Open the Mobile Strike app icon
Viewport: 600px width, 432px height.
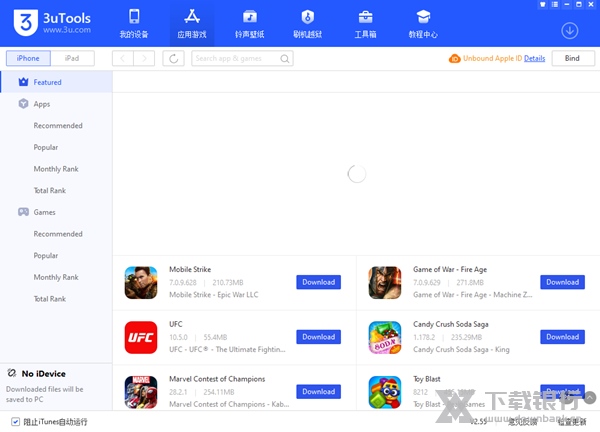[141, 282]
